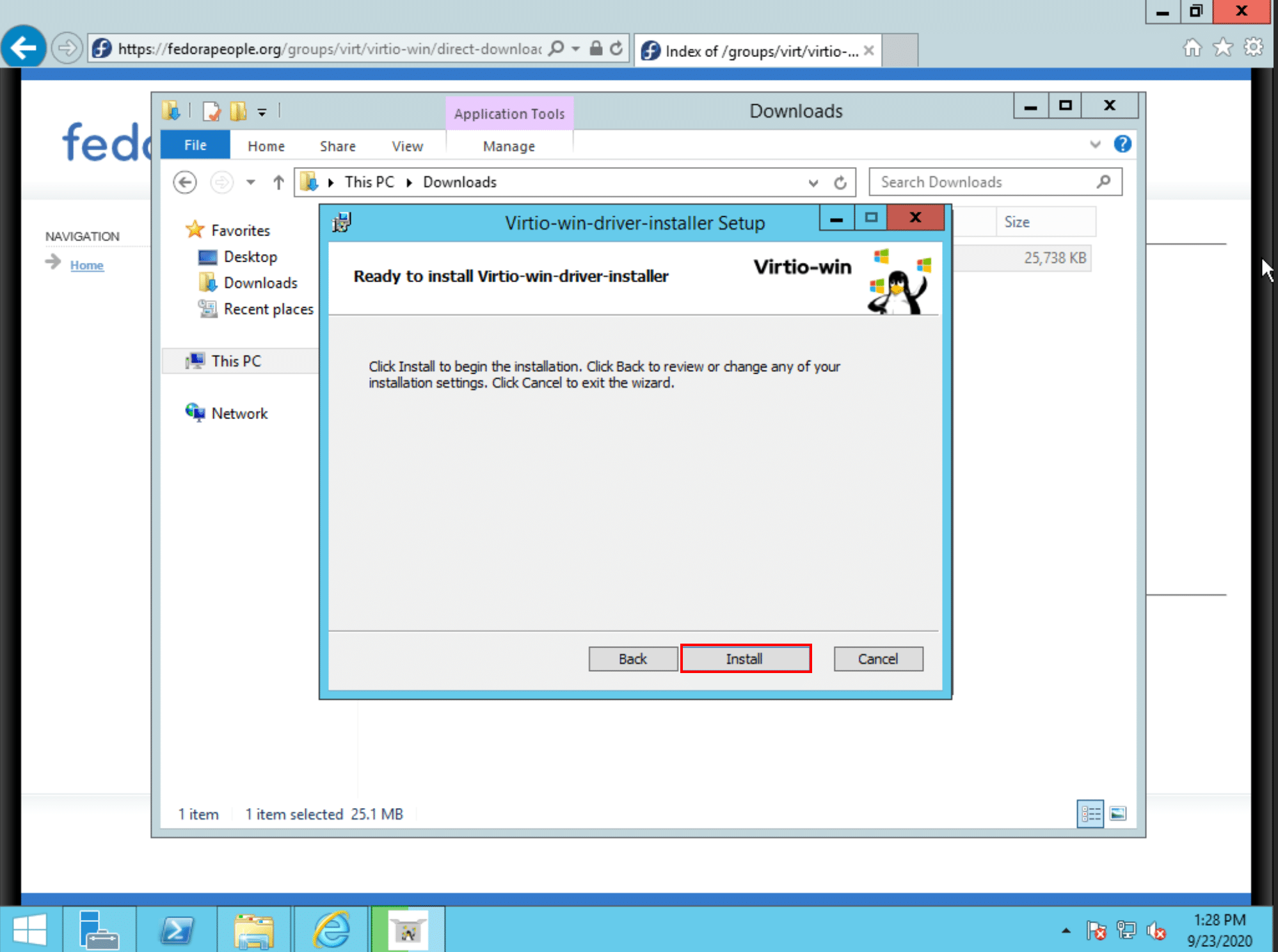Click the Back button in Setup wizard

(x=633, y=658)
